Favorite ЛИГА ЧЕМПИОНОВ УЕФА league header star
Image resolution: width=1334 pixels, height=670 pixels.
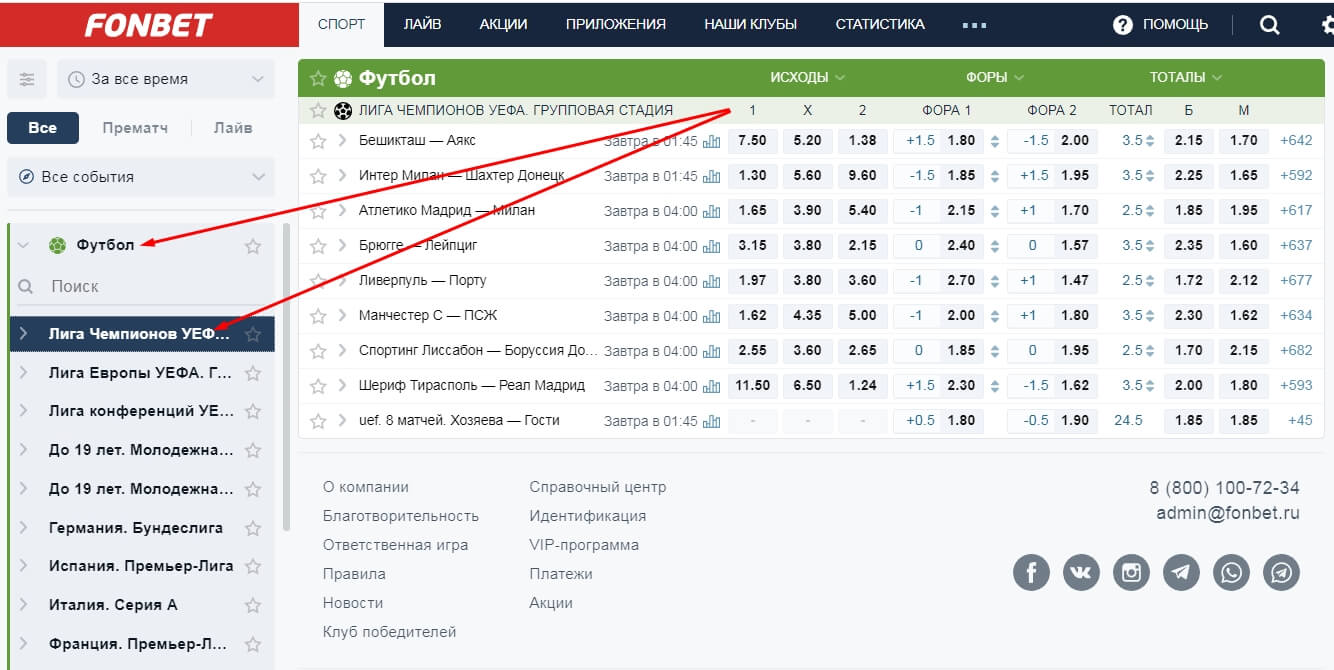click(x=318, y=111)
